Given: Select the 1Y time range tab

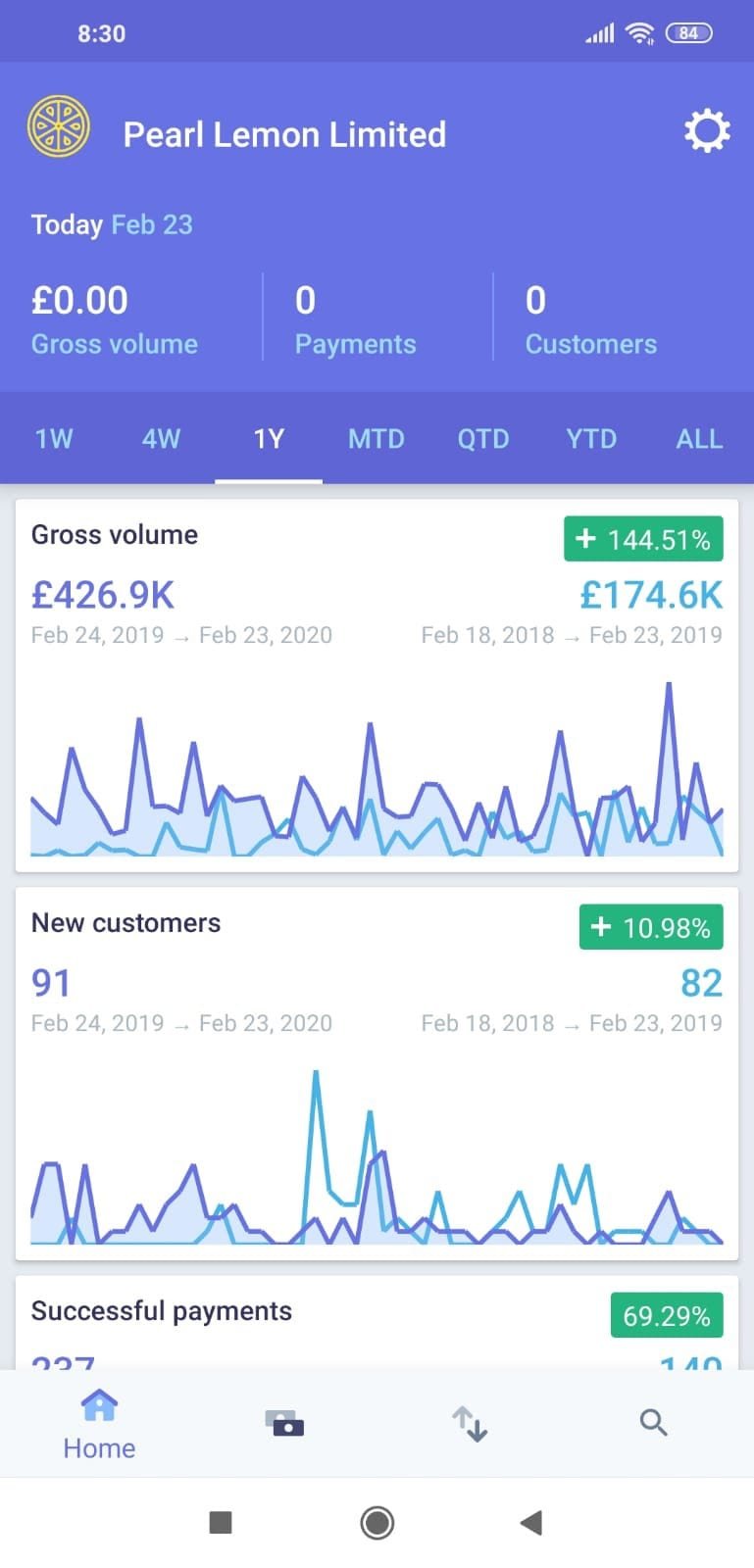Looking at the screenshot, I should coord(269,438).
